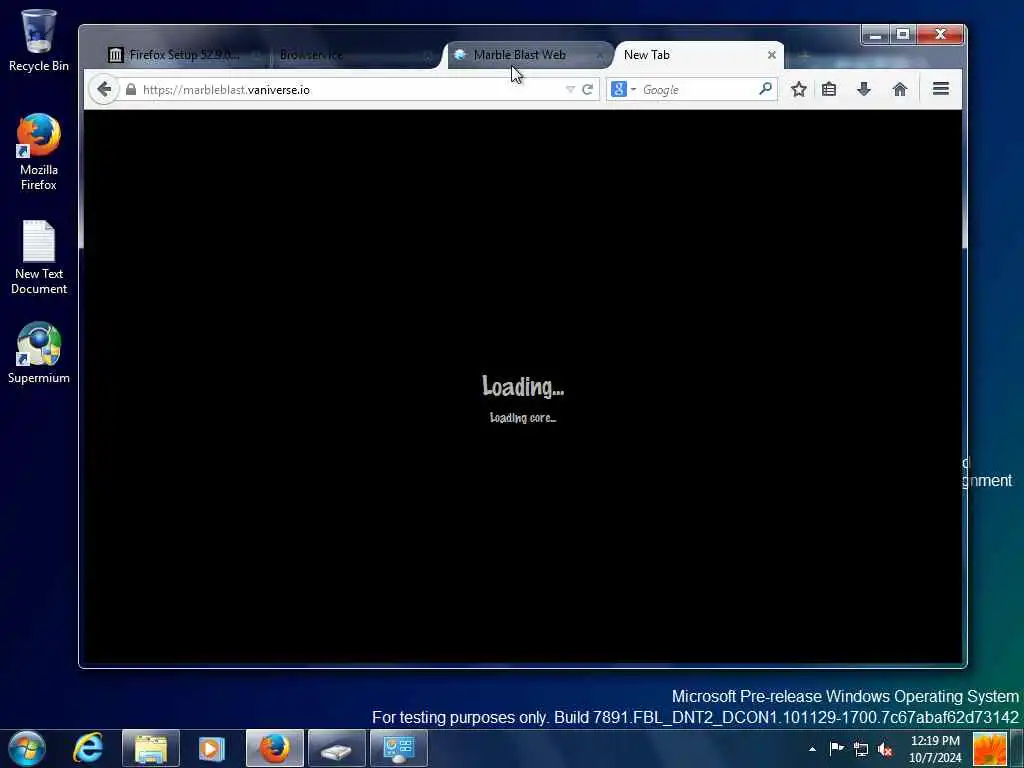Select the Mozilla Firefox desktop shortcut
Image resolution: width=1024 pixels, height=768 pixels.
pyautogui.click(x=39, y=152)
